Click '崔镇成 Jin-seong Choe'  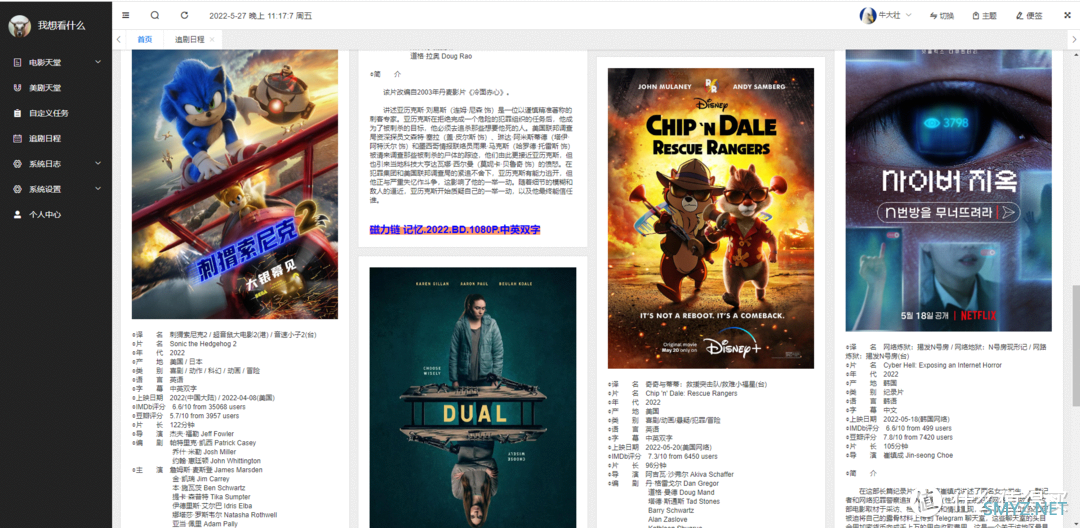pyautogui.click(x=919, y=455)
